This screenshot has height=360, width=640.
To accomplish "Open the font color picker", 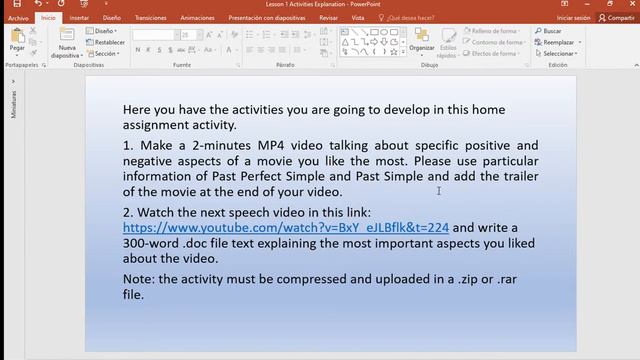I will (x=229, y=50).
